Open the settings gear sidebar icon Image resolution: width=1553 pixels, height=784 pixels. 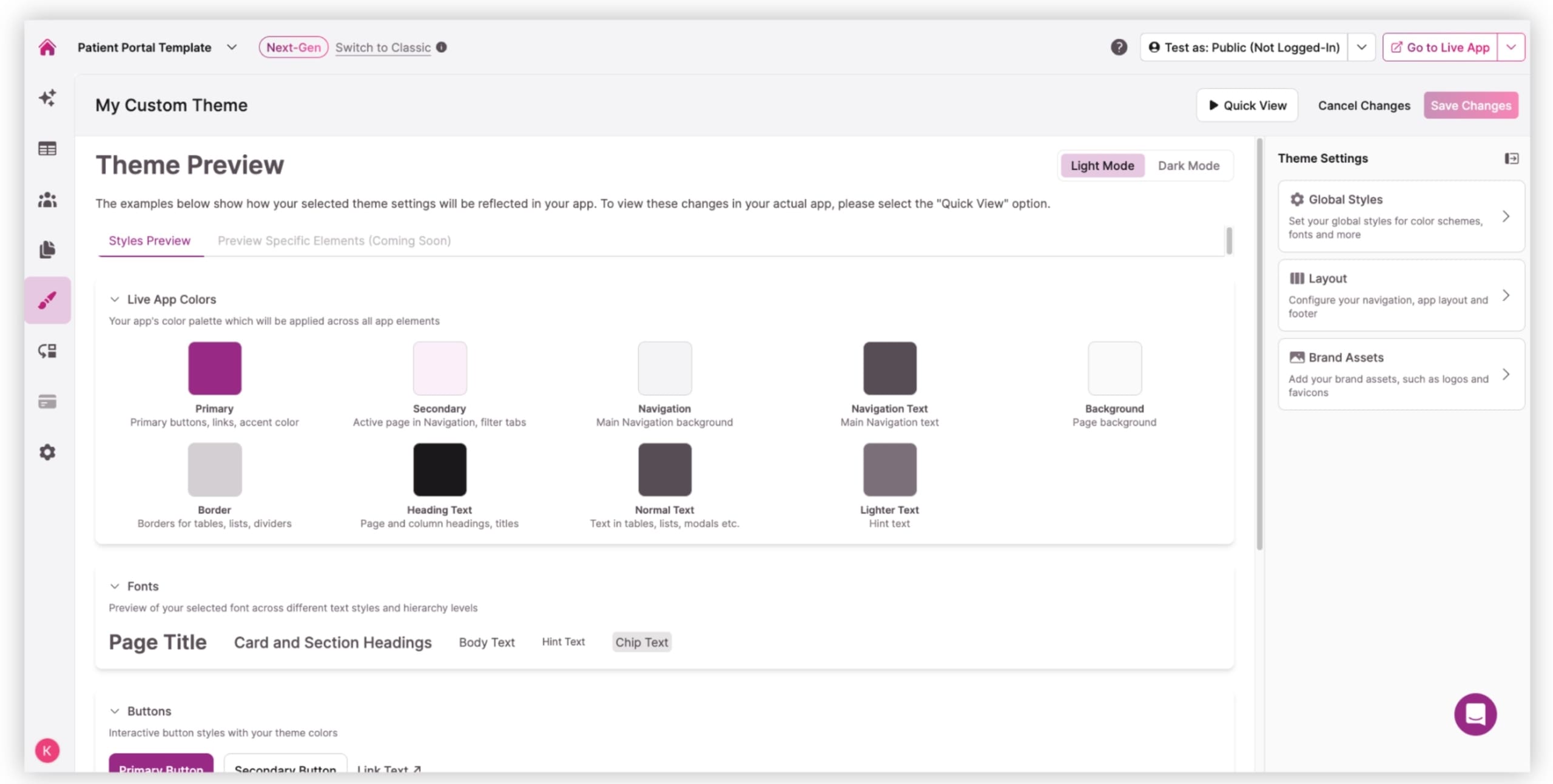click(x=47, y=452)
